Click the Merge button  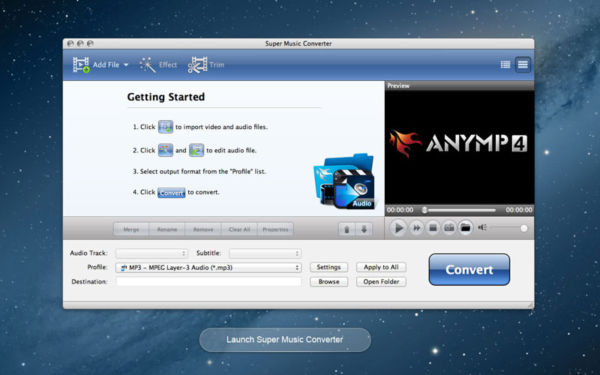pyautogui.click(x=131, y=230)
